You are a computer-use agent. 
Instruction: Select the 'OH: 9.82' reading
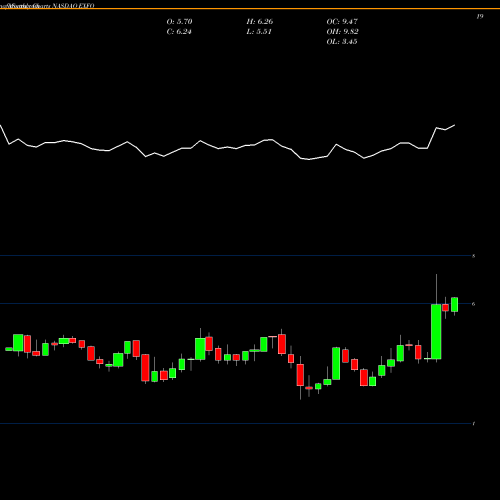point(342,32)
